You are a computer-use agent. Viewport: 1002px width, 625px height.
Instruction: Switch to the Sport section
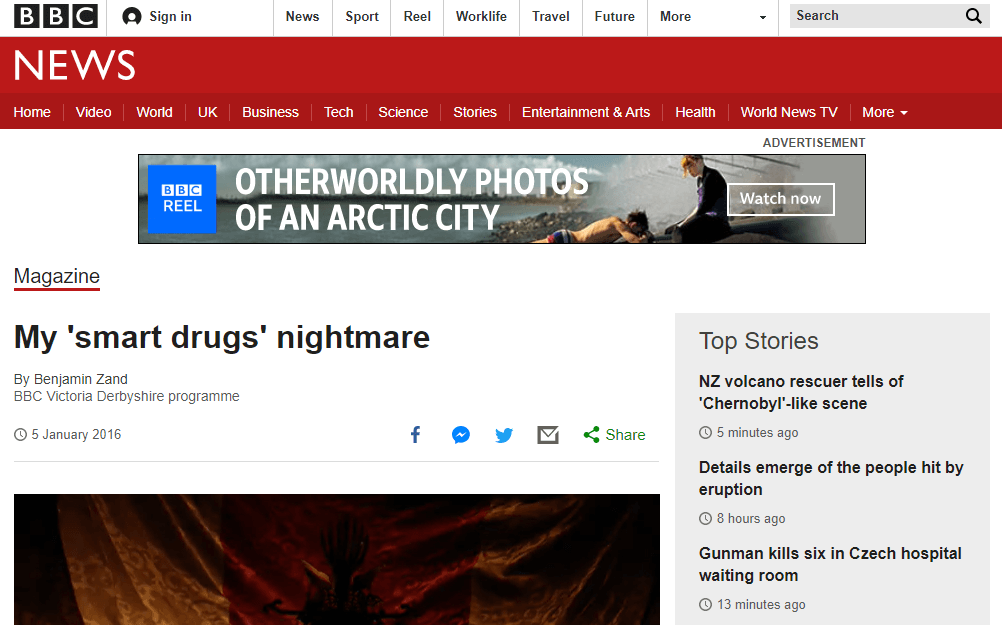pos(361,16)
